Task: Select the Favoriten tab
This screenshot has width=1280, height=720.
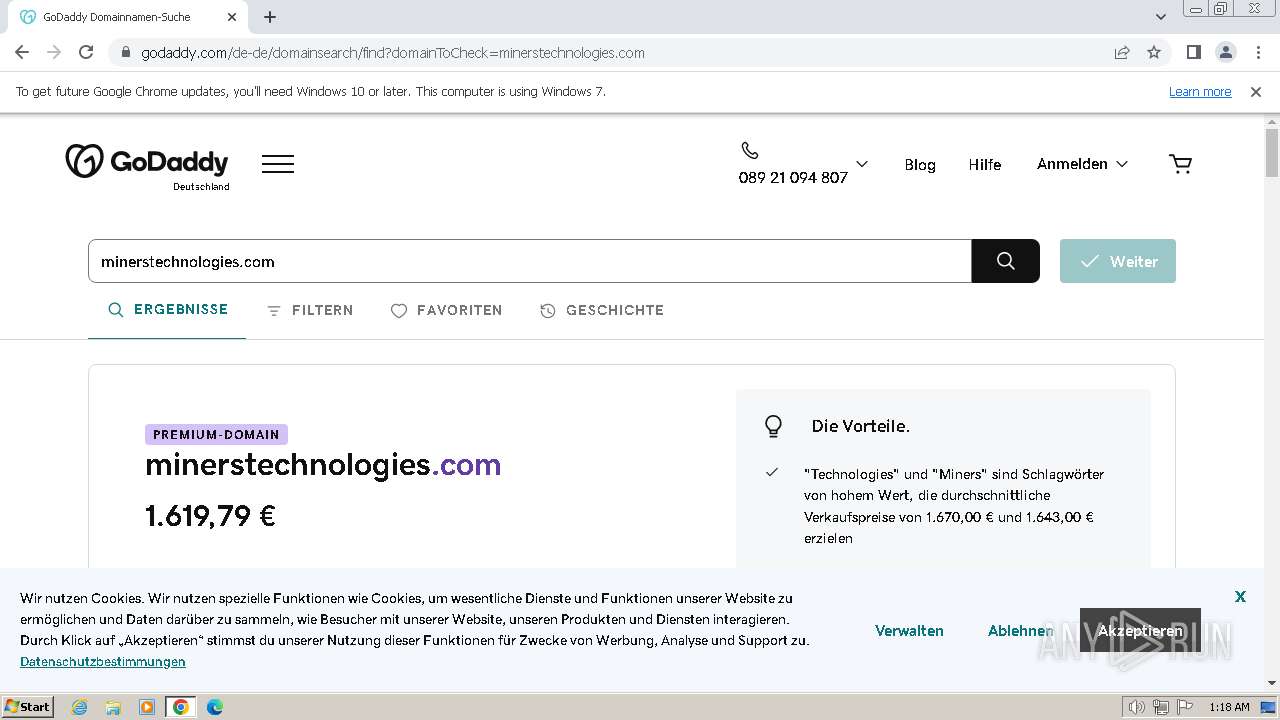Action: (446, 311)
